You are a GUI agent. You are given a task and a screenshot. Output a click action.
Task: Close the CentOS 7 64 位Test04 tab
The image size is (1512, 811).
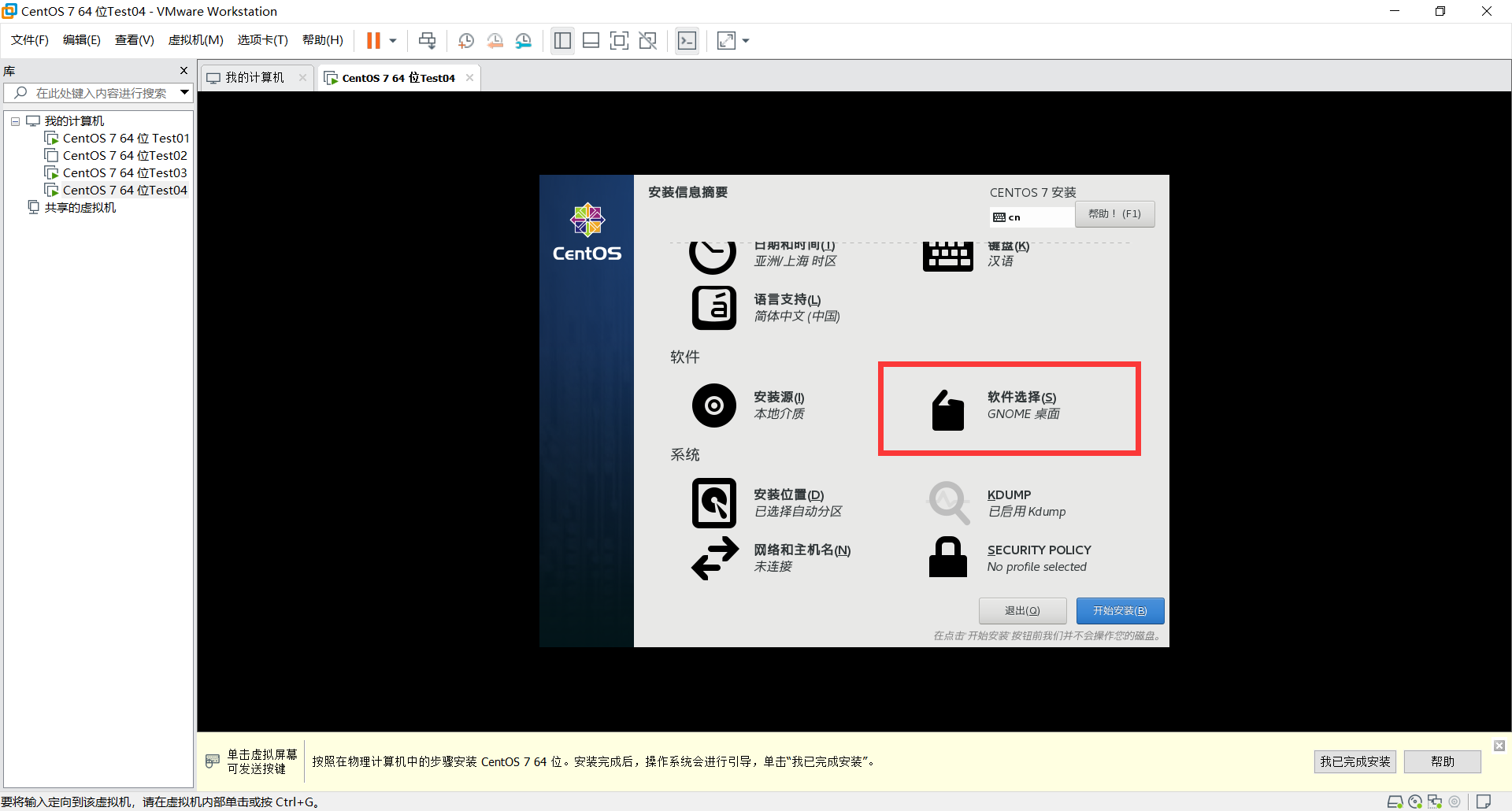[469, 78]
